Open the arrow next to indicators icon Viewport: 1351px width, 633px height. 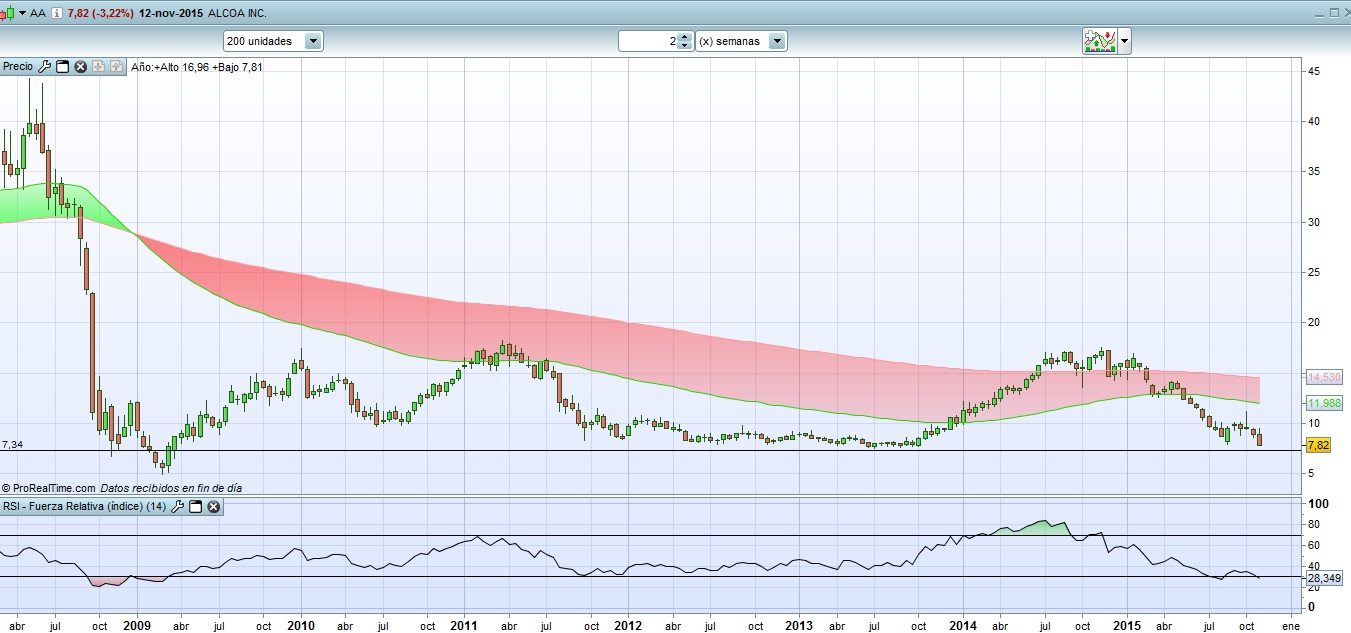1125,41
